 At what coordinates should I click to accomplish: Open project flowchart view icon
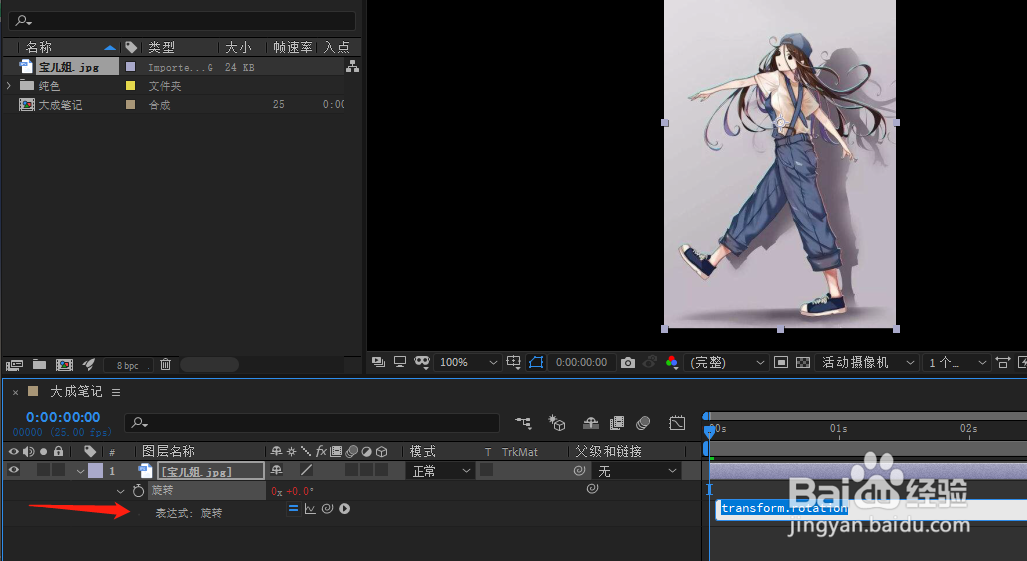click(352, 66)
